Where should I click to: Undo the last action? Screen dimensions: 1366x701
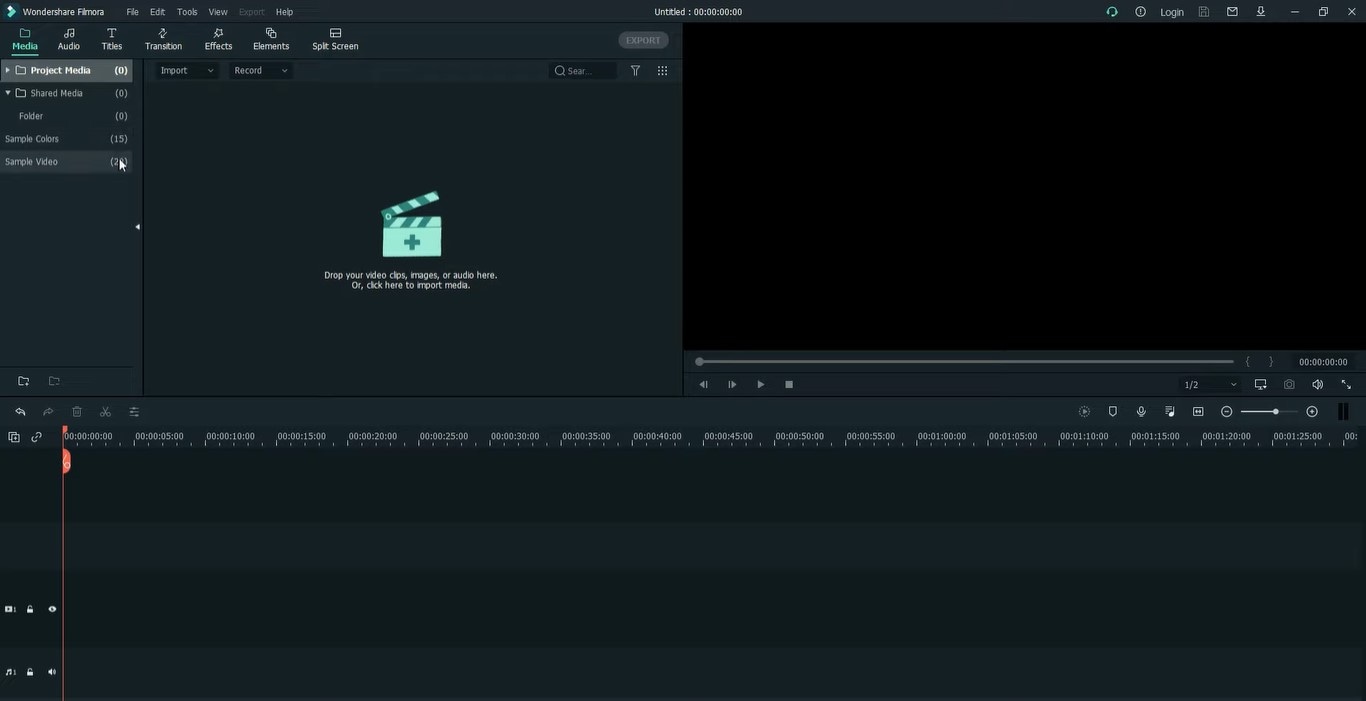pyautogui.click(x=20, y=412)
